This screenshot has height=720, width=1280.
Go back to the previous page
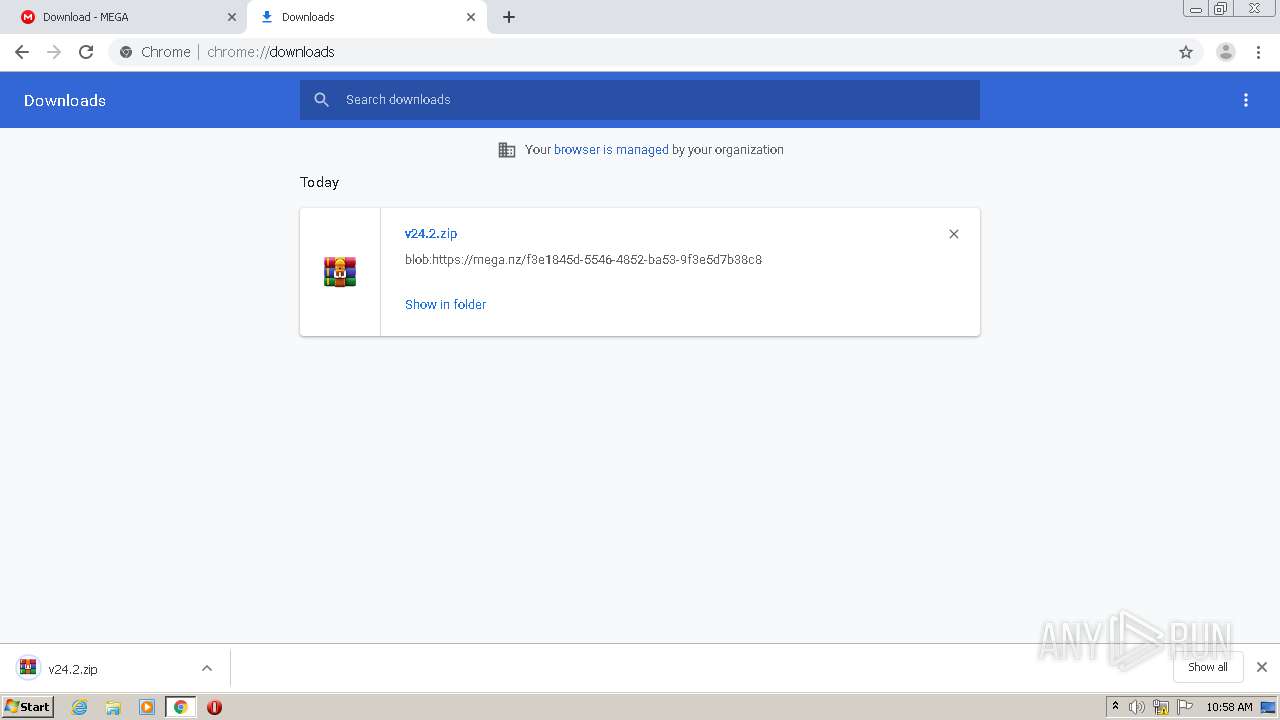[22, 52]
